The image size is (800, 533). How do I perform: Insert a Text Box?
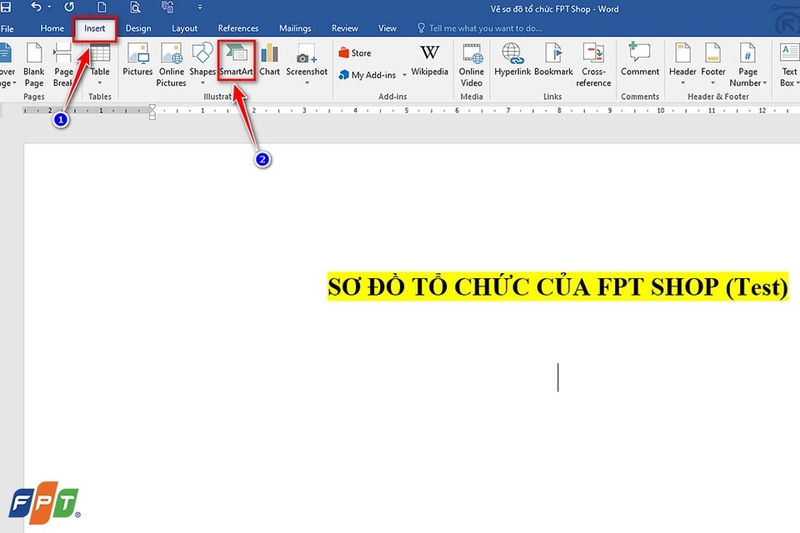789,65
